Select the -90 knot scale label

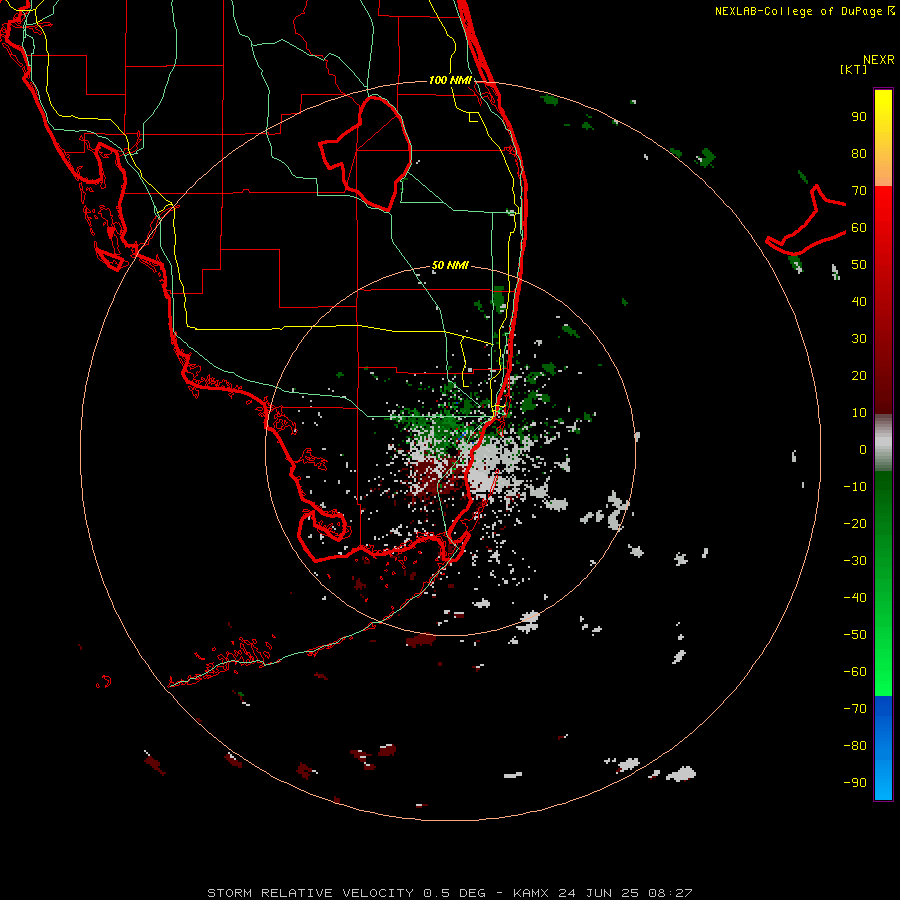855,783
